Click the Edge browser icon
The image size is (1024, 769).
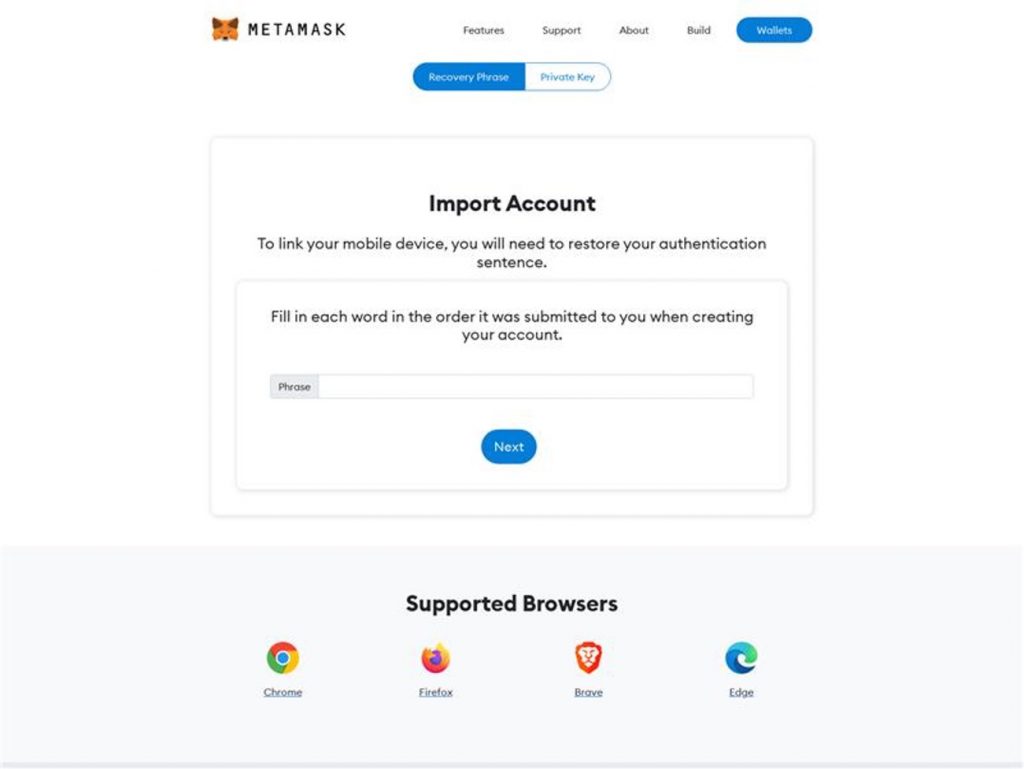point(741,657)
